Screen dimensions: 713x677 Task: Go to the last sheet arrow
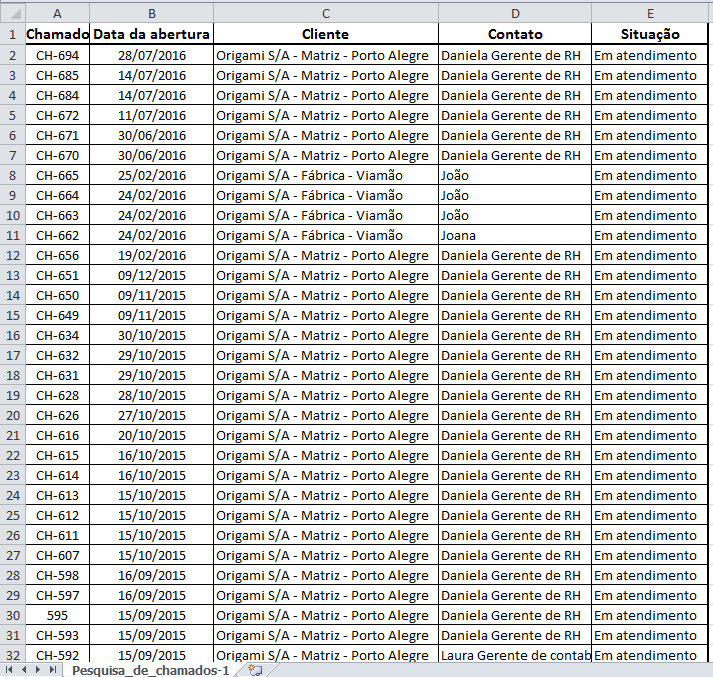(53, 669)
